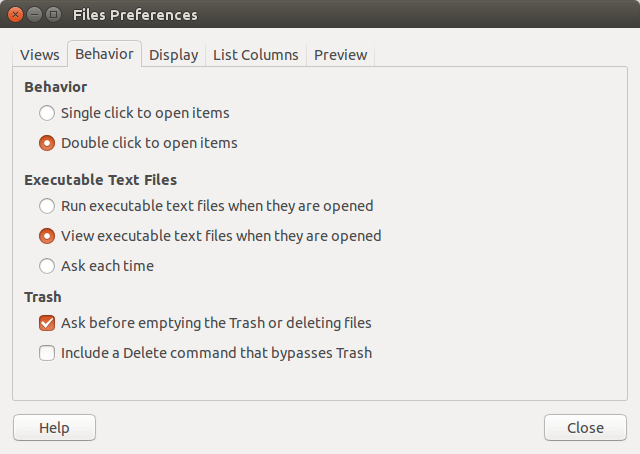The image size is (640, 454).
Task: Select Run executable text files option
Action: pos(47,206)
